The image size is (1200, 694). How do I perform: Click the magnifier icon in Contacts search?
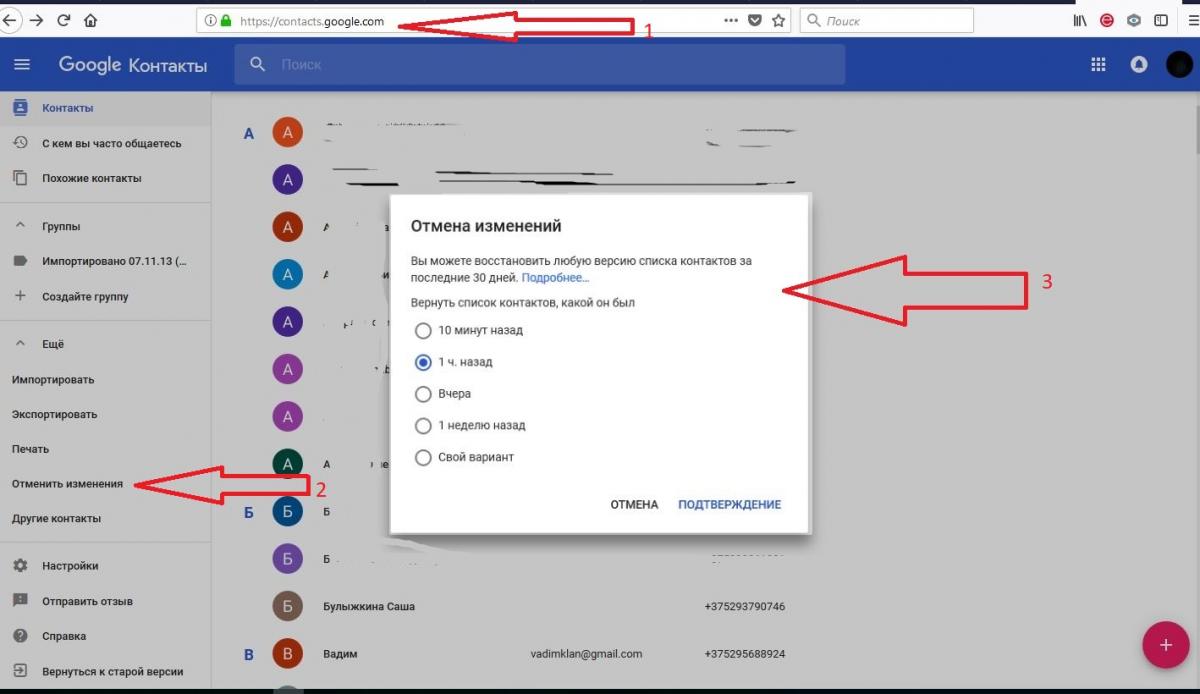[258, 64]
